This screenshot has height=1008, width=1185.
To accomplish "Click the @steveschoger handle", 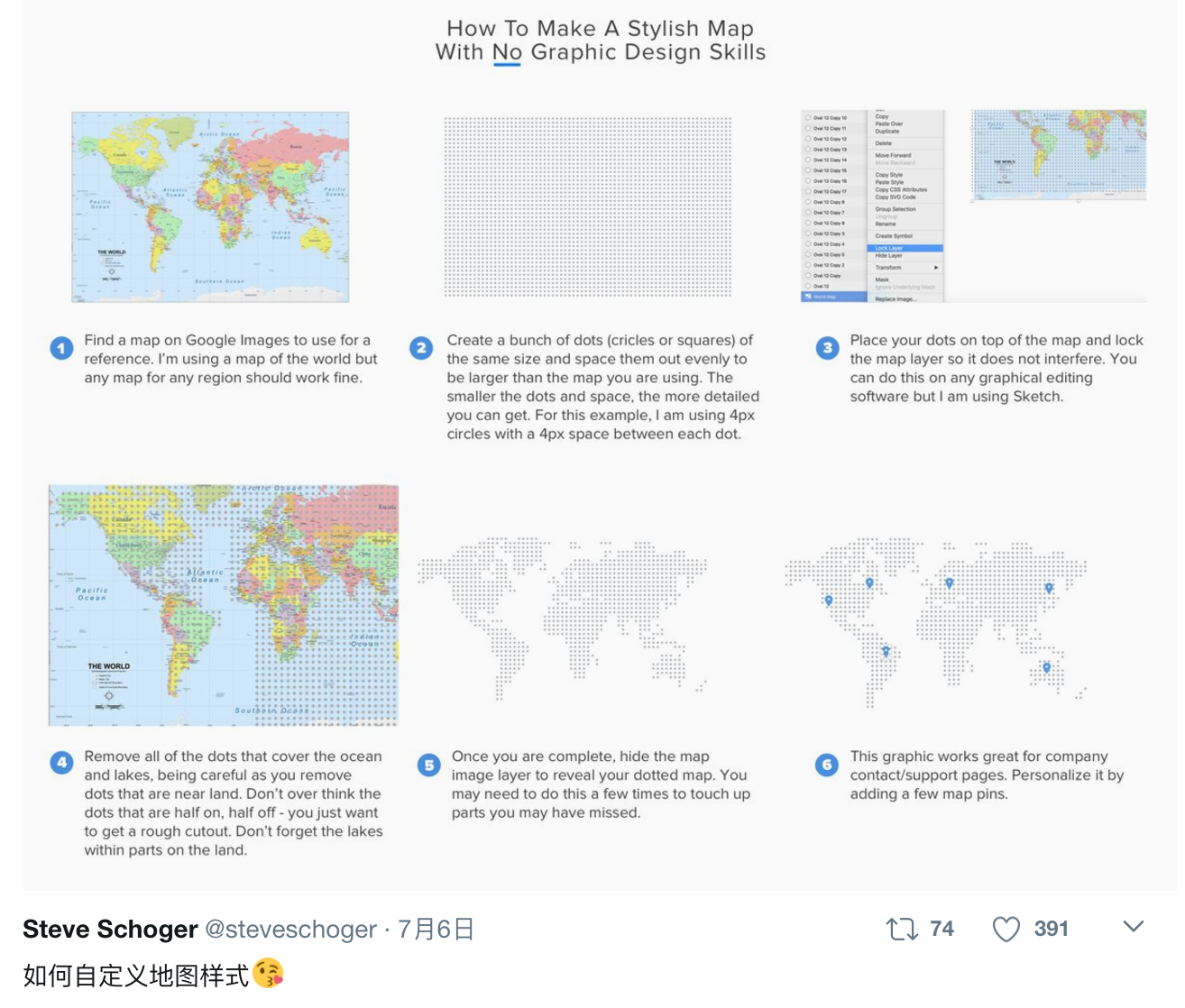I will click(x=291, y=930).
